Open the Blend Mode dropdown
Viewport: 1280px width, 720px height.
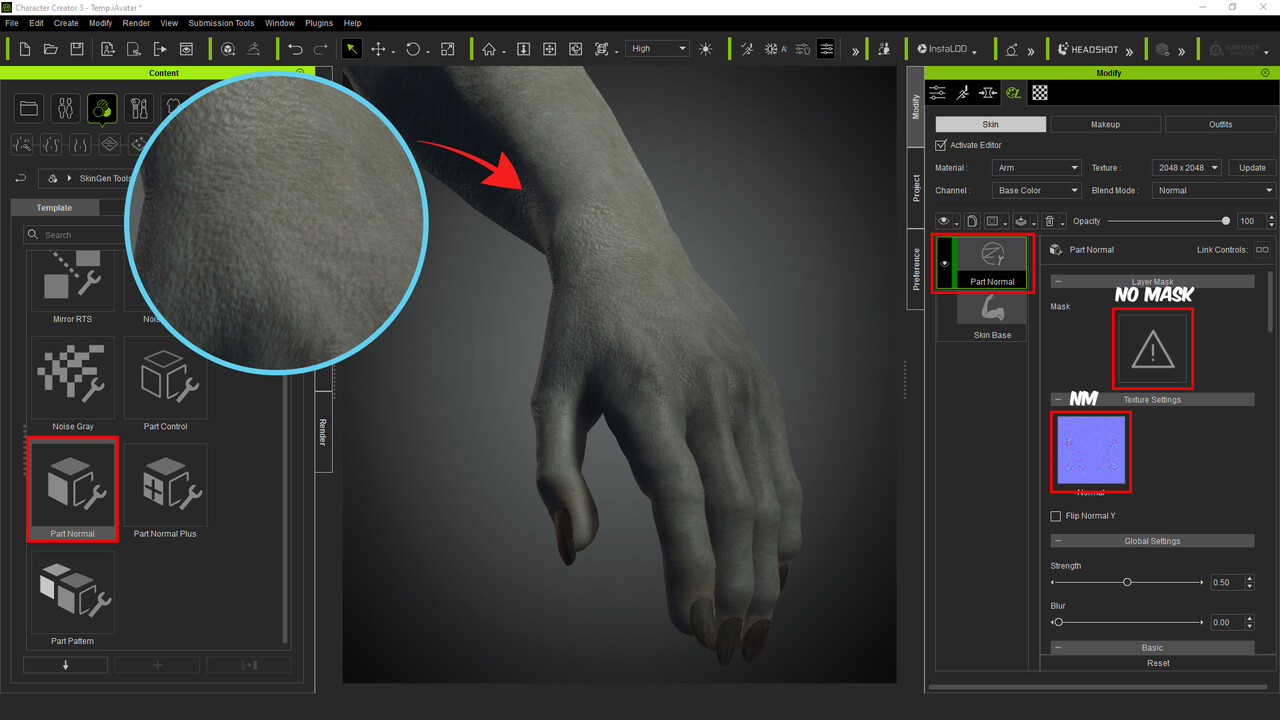tap(1214, 190)
